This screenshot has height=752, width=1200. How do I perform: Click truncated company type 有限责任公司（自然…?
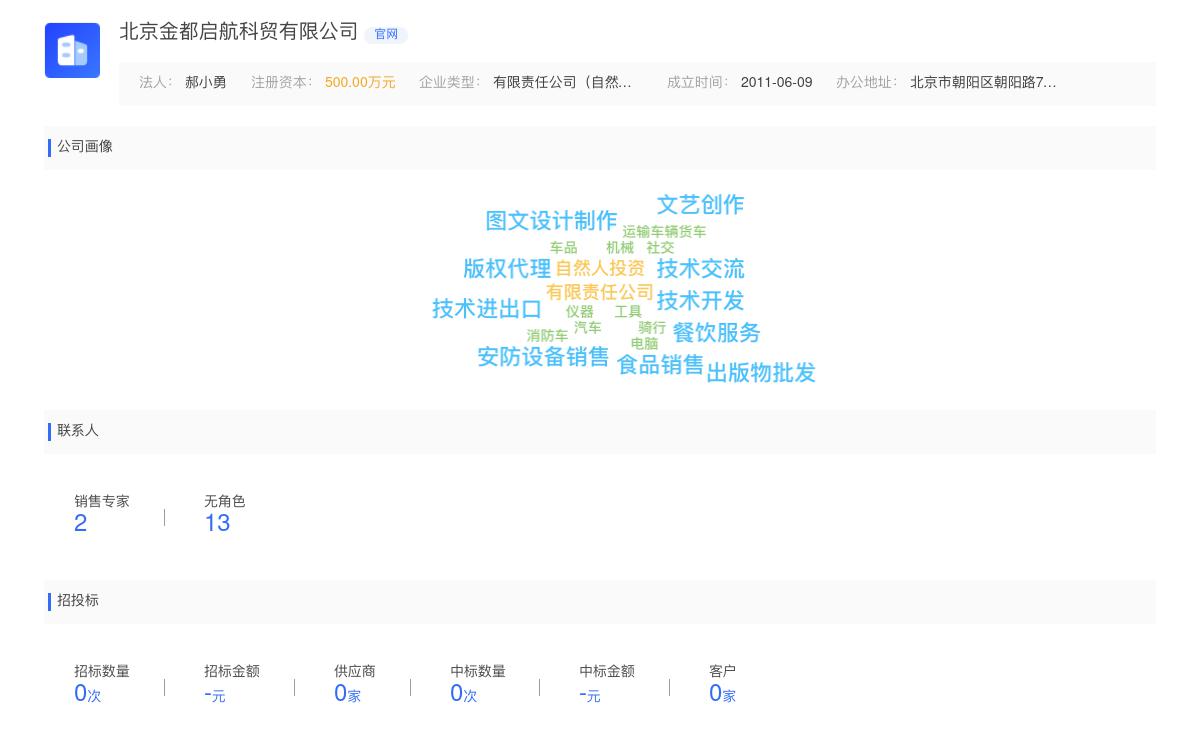click(562, 82)
